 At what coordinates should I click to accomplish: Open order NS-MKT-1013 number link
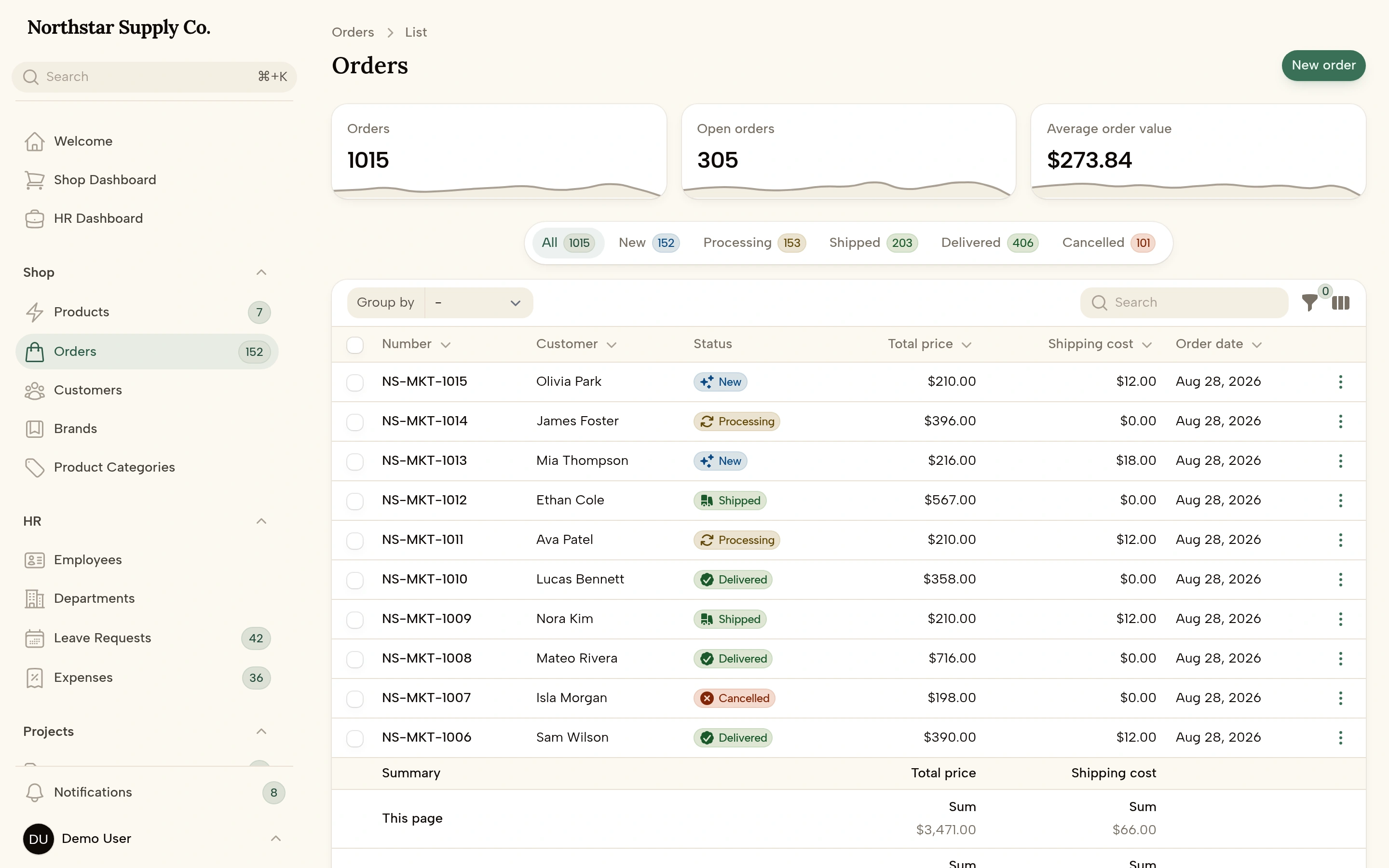point(424,461)
